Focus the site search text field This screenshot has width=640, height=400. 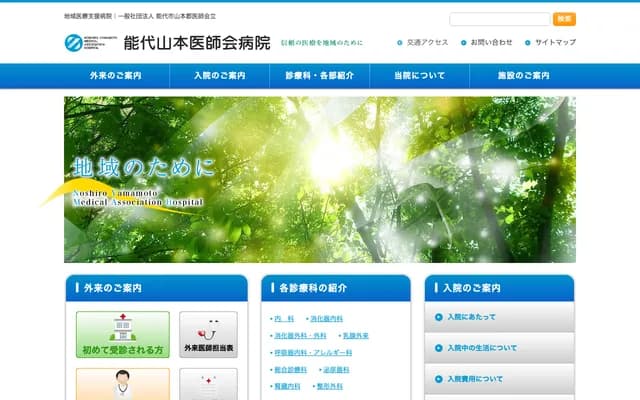[500, 19]
